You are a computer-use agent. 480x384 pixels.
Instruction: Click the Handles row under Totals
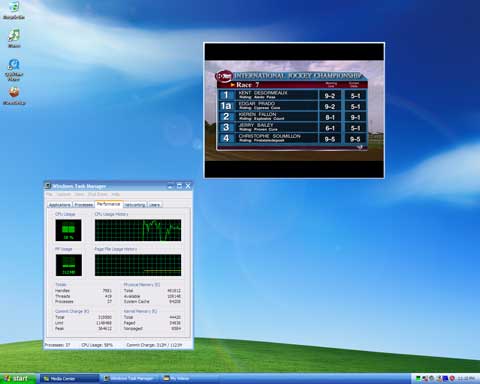tap(83, 290)
